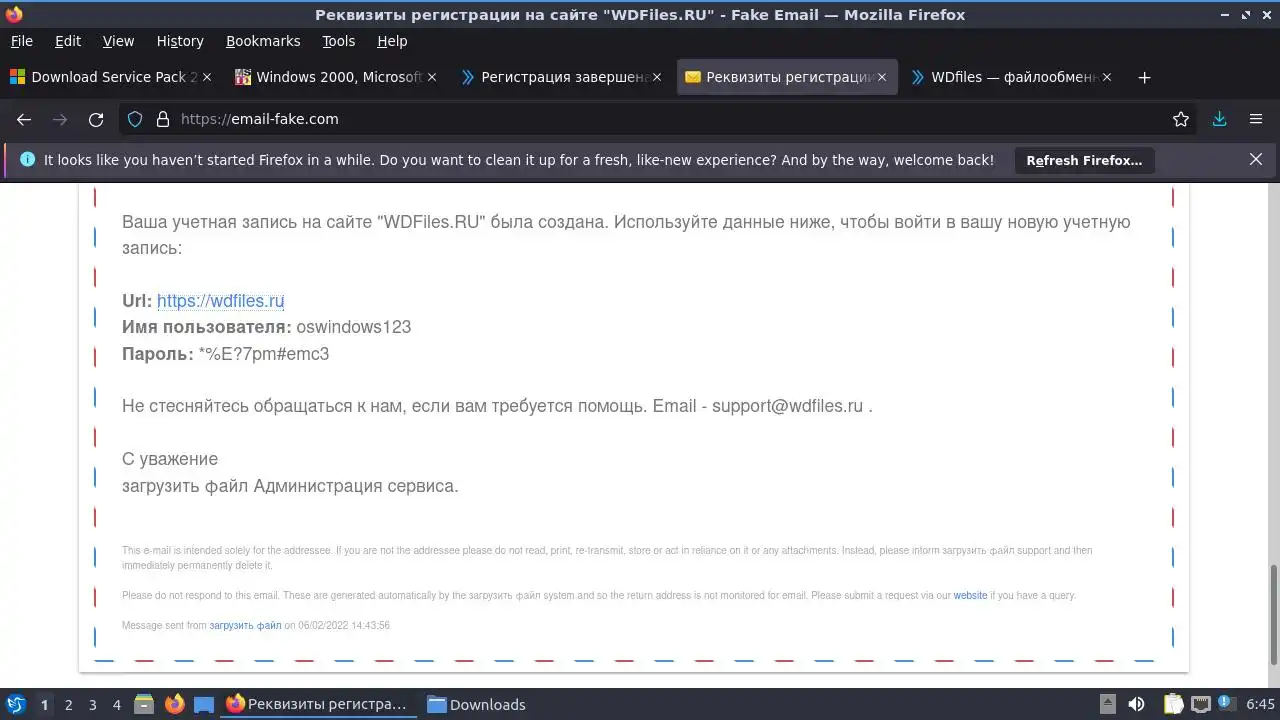The image size is (1280, 720).
Task: Click the eject removable media tray icon
Action: coord(1107,704)
